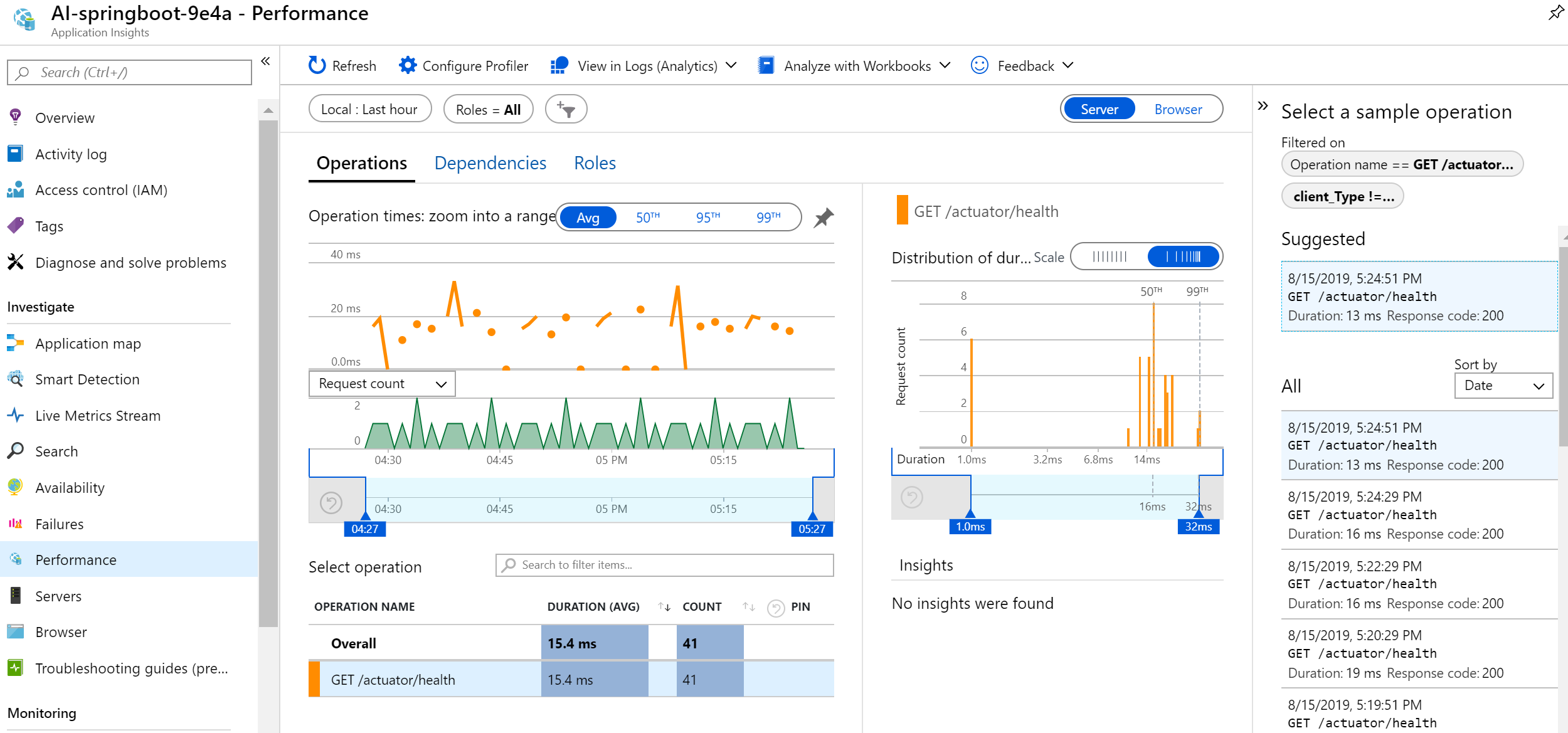
Task: Open Access control (IAM) icon
Action: [x=16, y=189]
